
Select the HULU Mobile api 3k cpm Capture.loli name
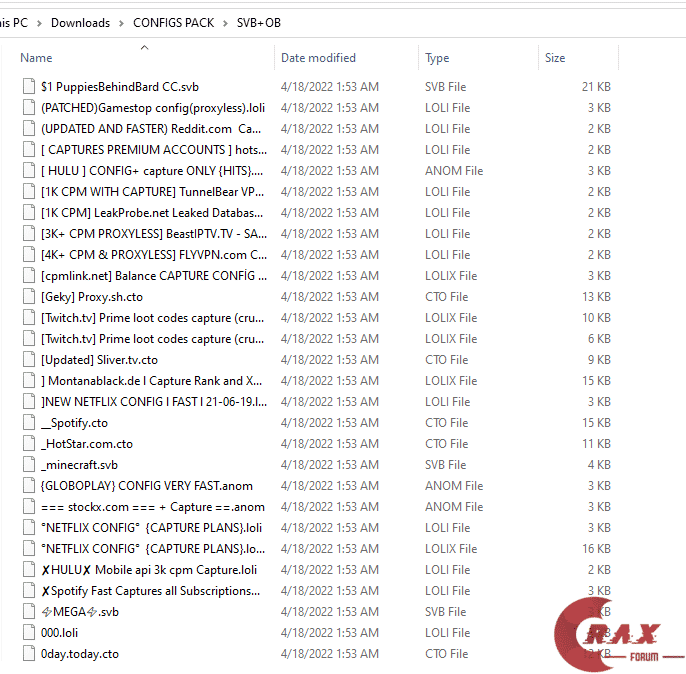[149, 569]
